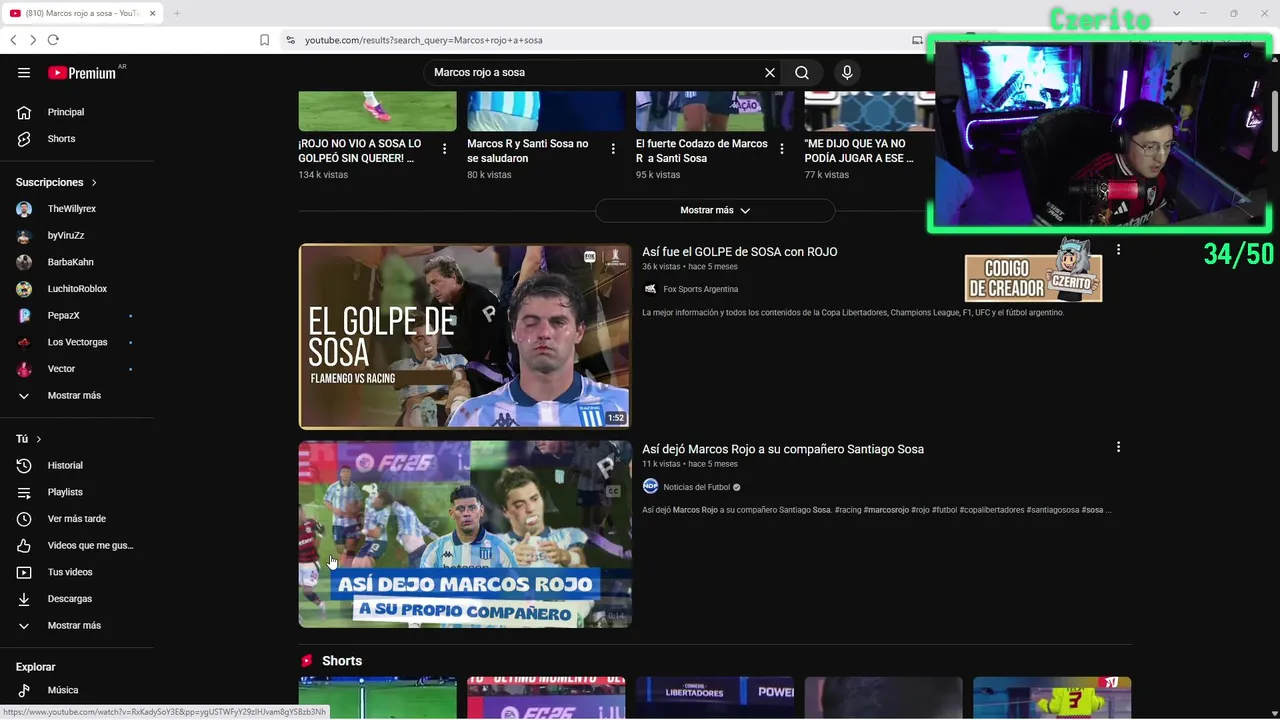The width and height of the screenshot is (1280, 720).
Task: Open Los Vectorgas channel subscription
Action: coord(77,342)
